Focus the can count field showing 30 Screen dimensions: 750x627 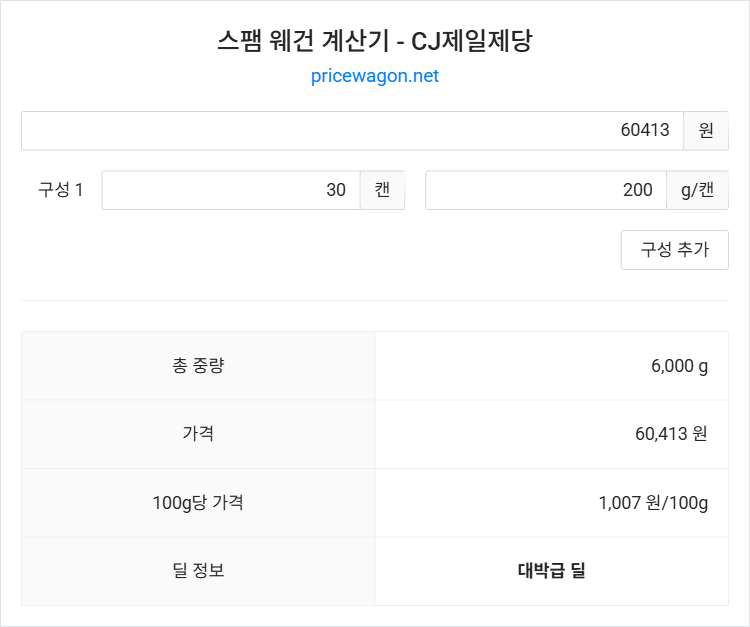tap(231, 190)
